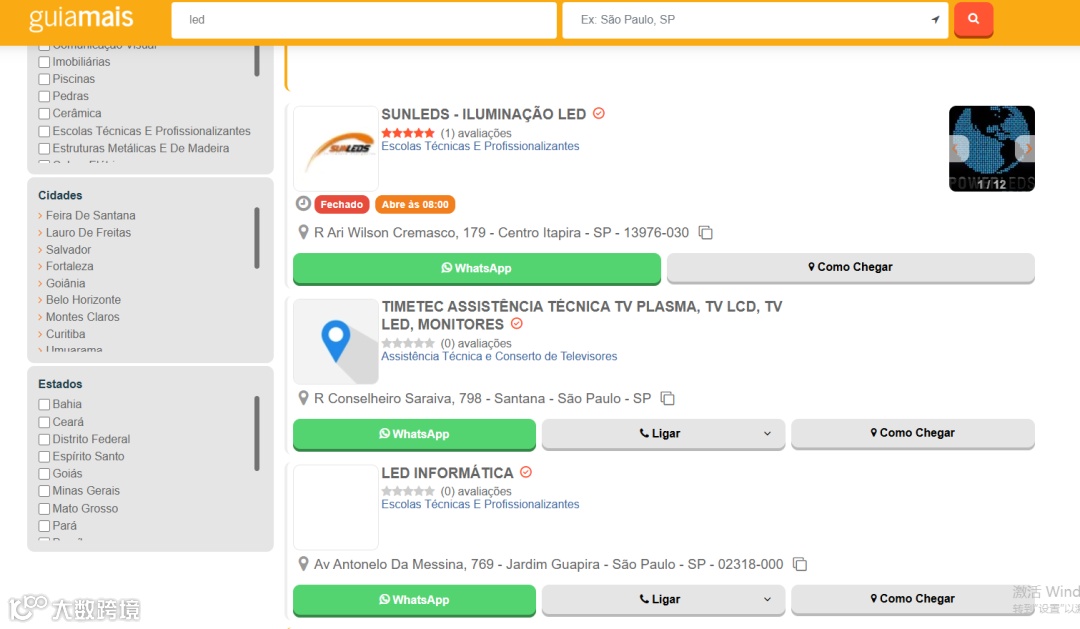Screen dimensions: 1080x629
Task: Check the Piscinas category filter
Action: click(44, 79)
